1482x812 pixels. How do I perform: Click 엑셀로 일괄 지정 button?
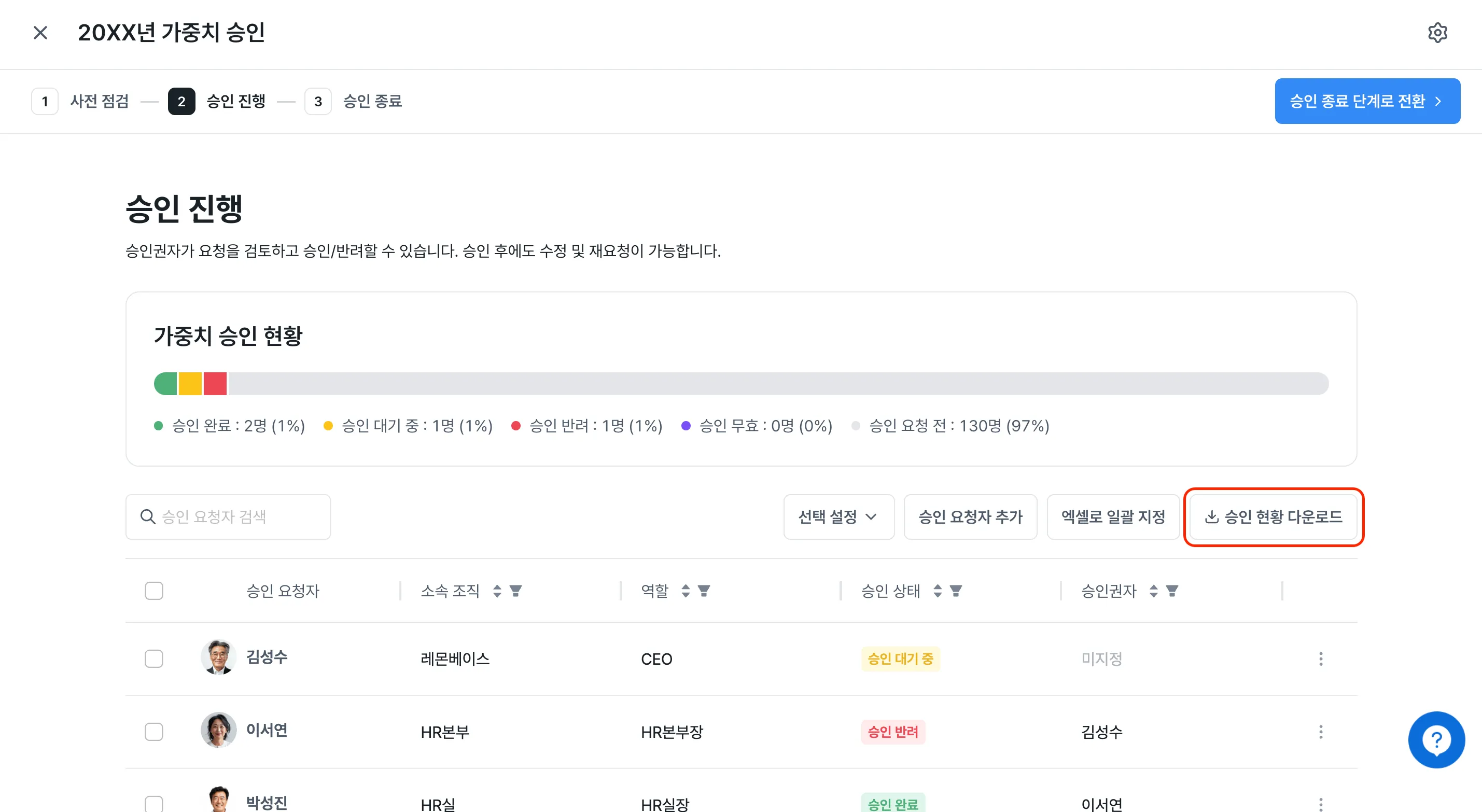point(1113,517)
